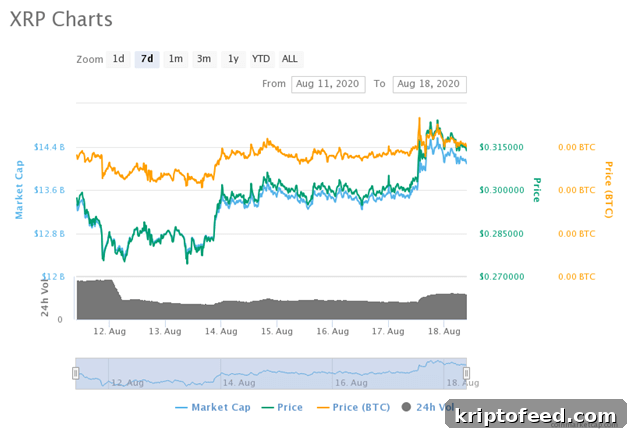Edit the From date Aug 11, 2020
Screen dimensions: 628x433
click(328, 84)
